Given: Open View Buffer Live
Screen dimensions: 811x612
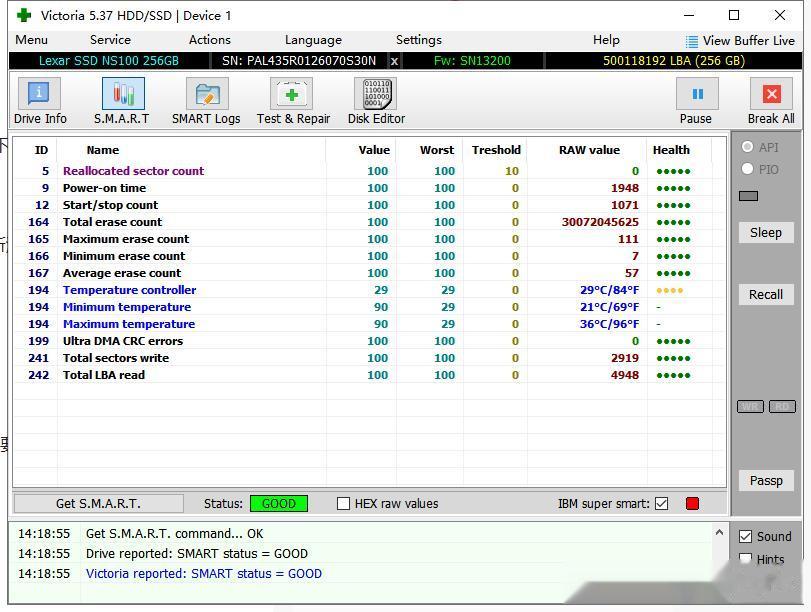Looking at the screenshot, I should coord(740,41).
